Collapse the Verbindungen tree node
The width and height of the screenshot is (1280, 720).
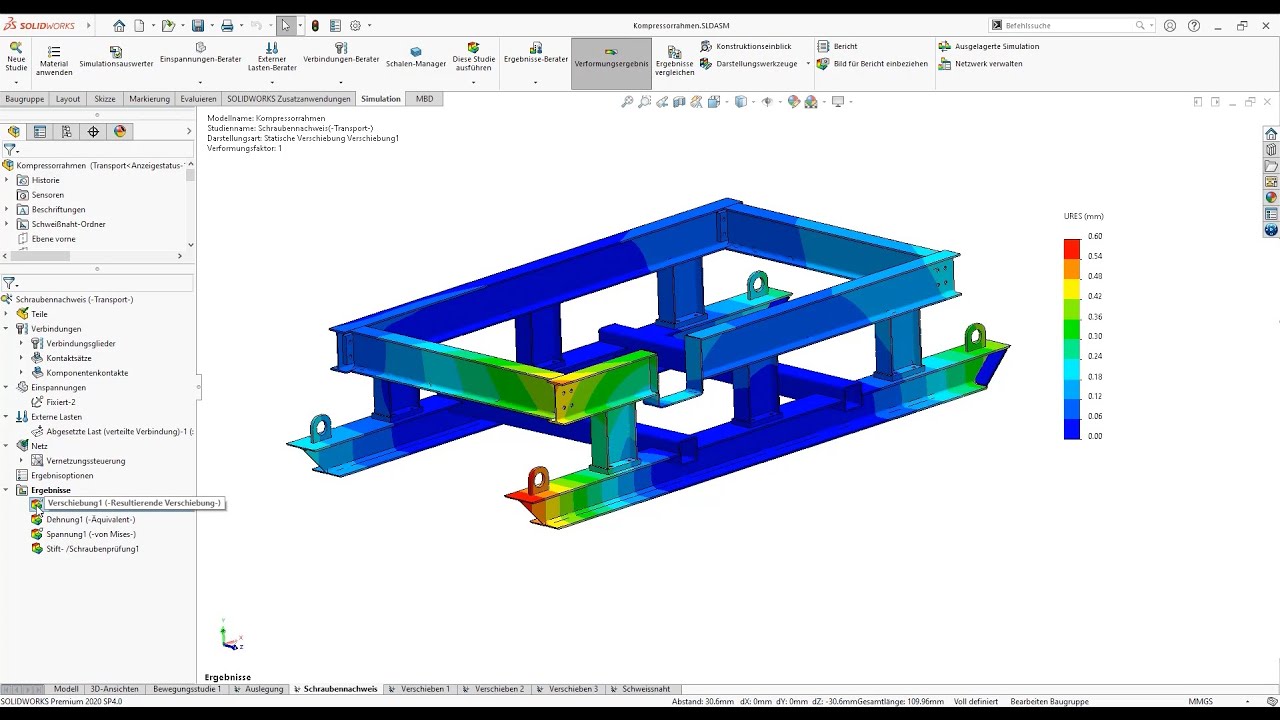click(7, 329)
